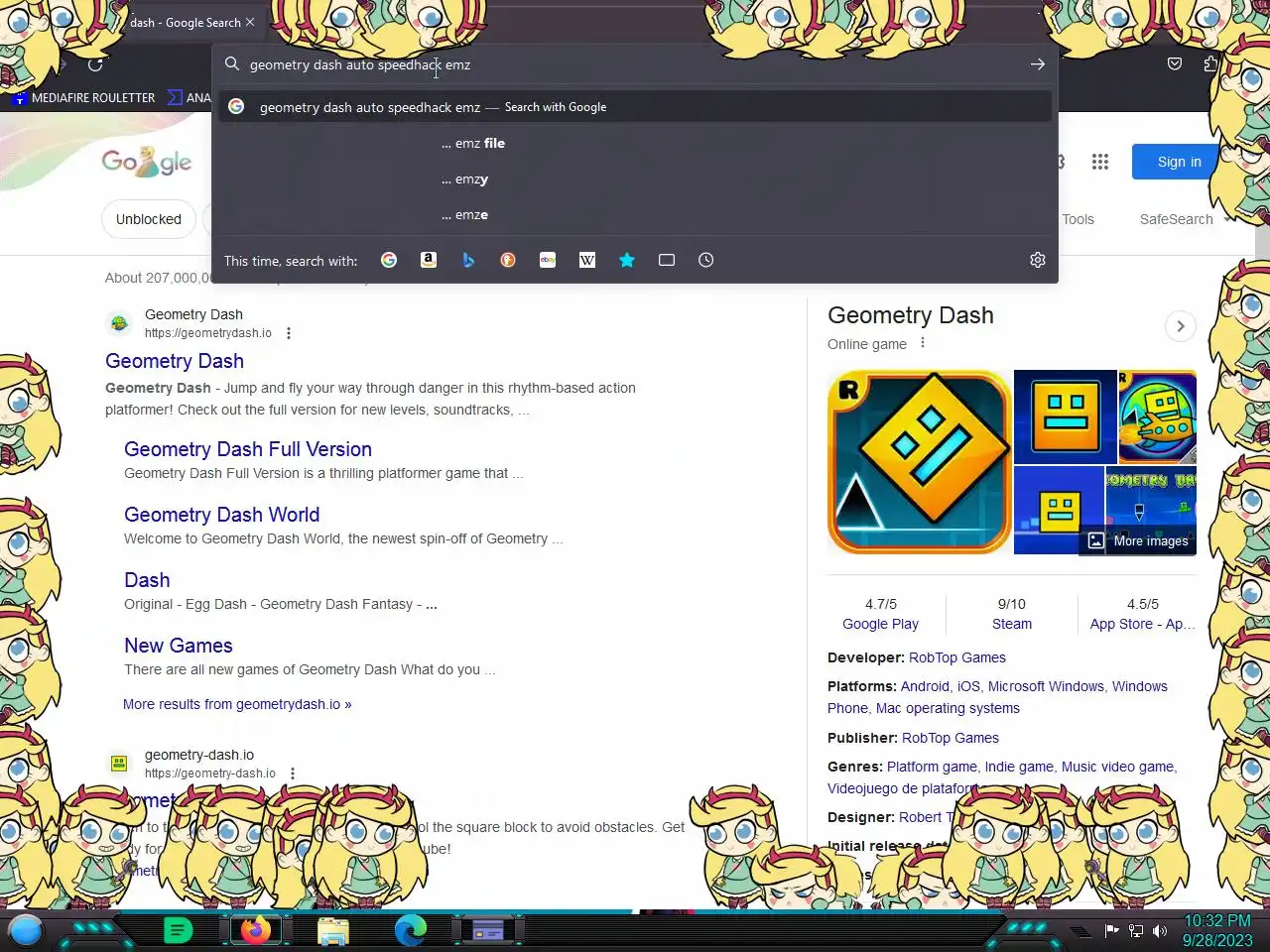Click More results from geometrydash.io
Image resolution: width=1270 pixels, height=952 pixels.
pos(237,704)
